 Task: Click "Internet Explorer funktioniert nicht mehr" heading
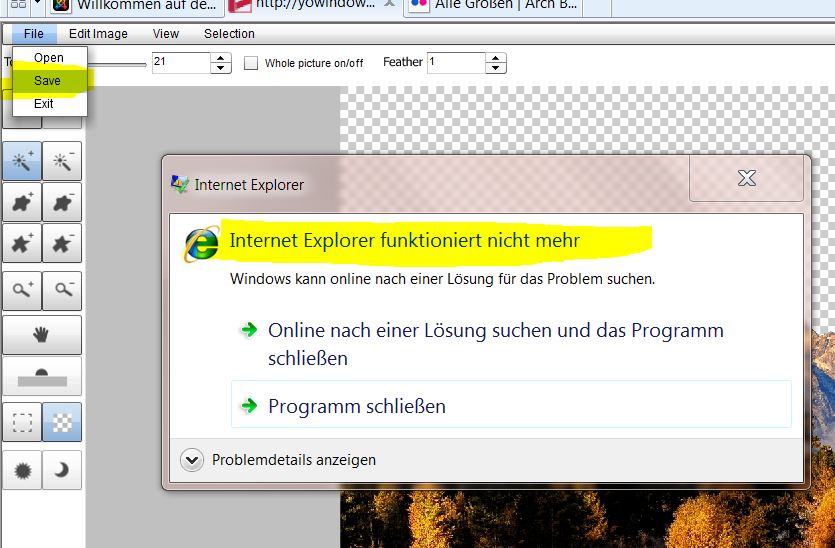click(404, 240)
